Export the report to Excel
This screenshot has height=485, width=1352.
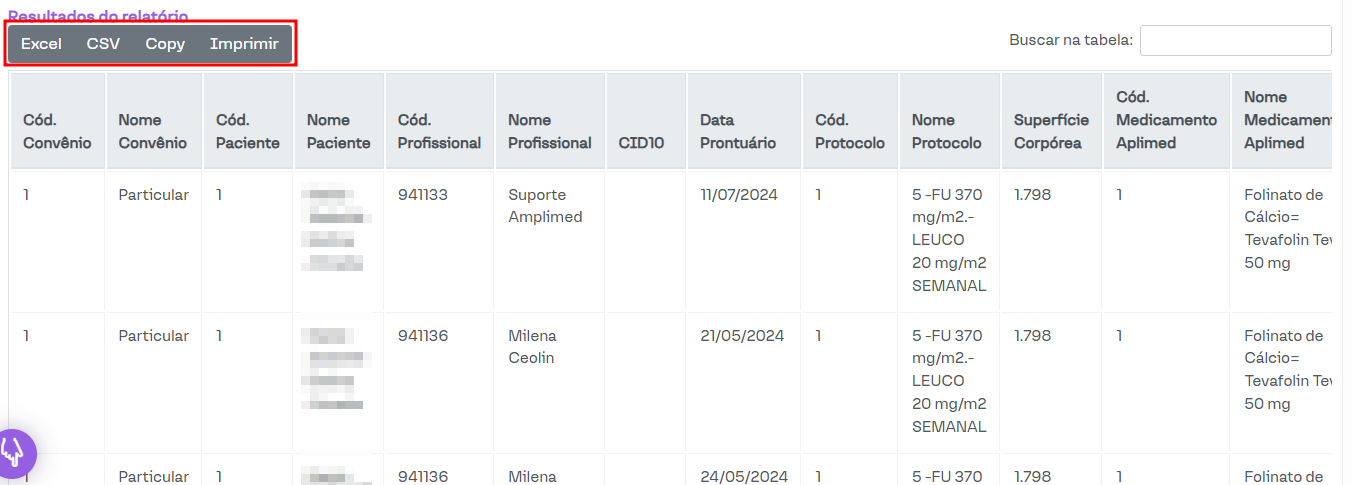point(41,44)
